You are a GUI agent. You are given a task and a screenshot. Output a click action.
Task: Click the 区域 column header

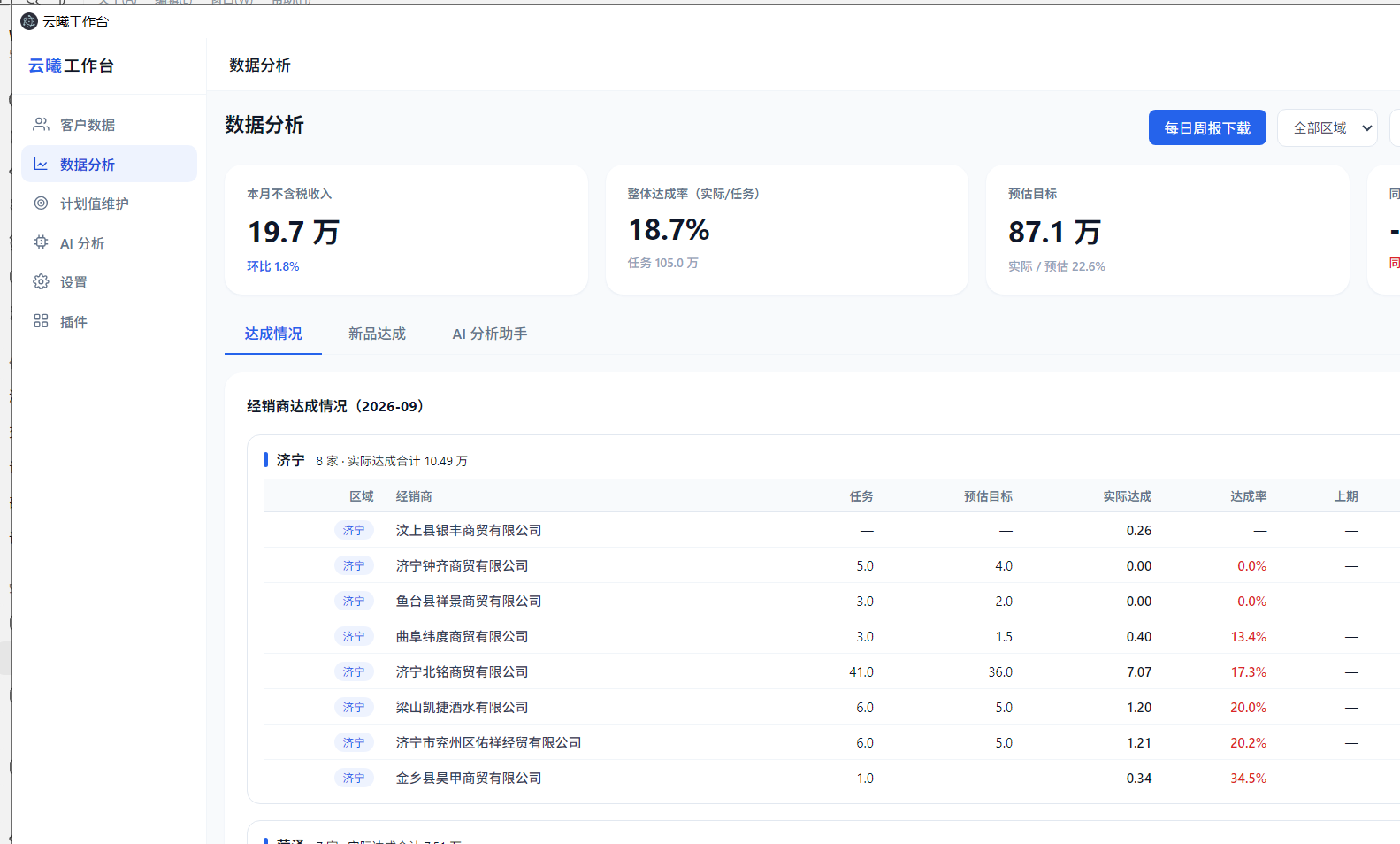click(362, 496)
